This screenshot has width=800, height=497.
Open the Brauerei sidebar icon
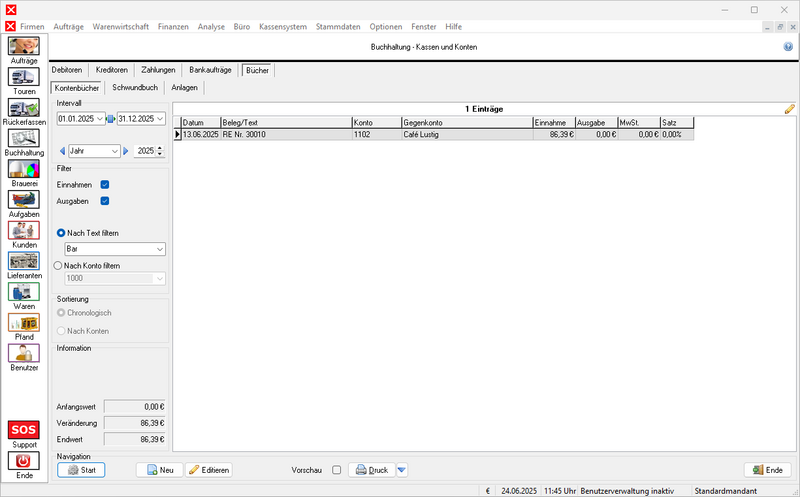click(24, 169)
